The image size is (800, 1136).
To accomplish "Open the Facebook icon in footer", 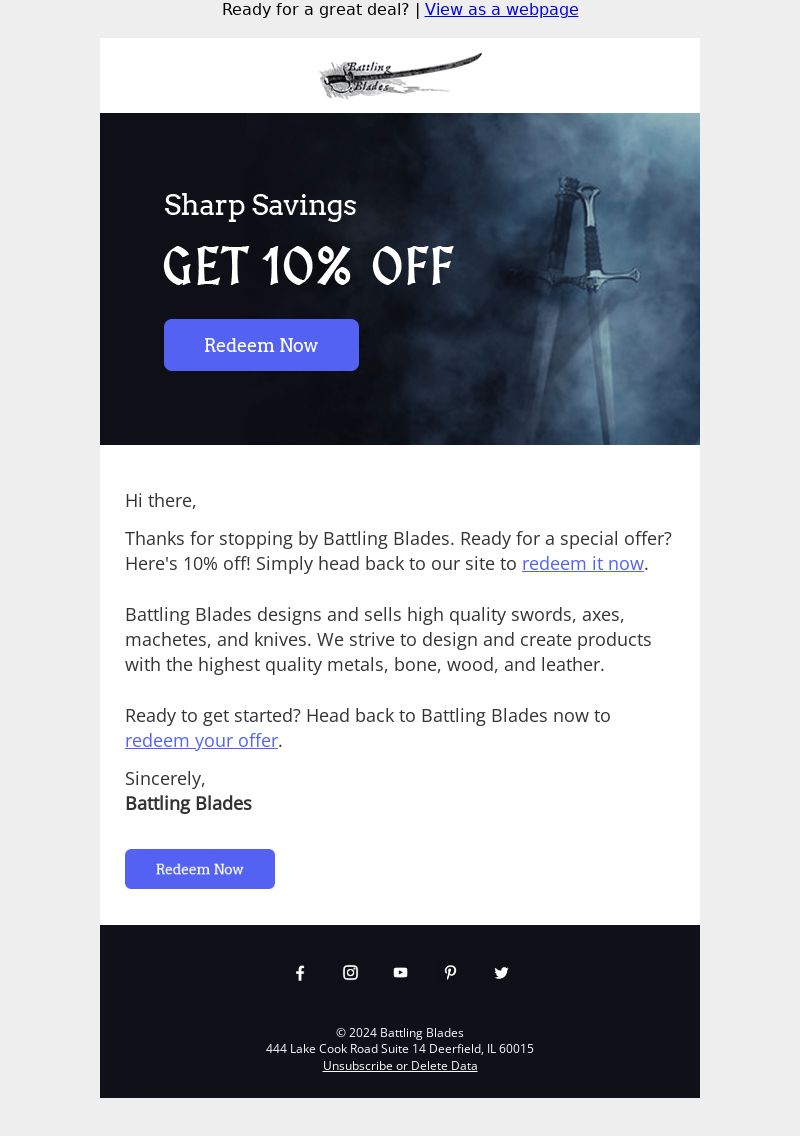I will [300, 972].
